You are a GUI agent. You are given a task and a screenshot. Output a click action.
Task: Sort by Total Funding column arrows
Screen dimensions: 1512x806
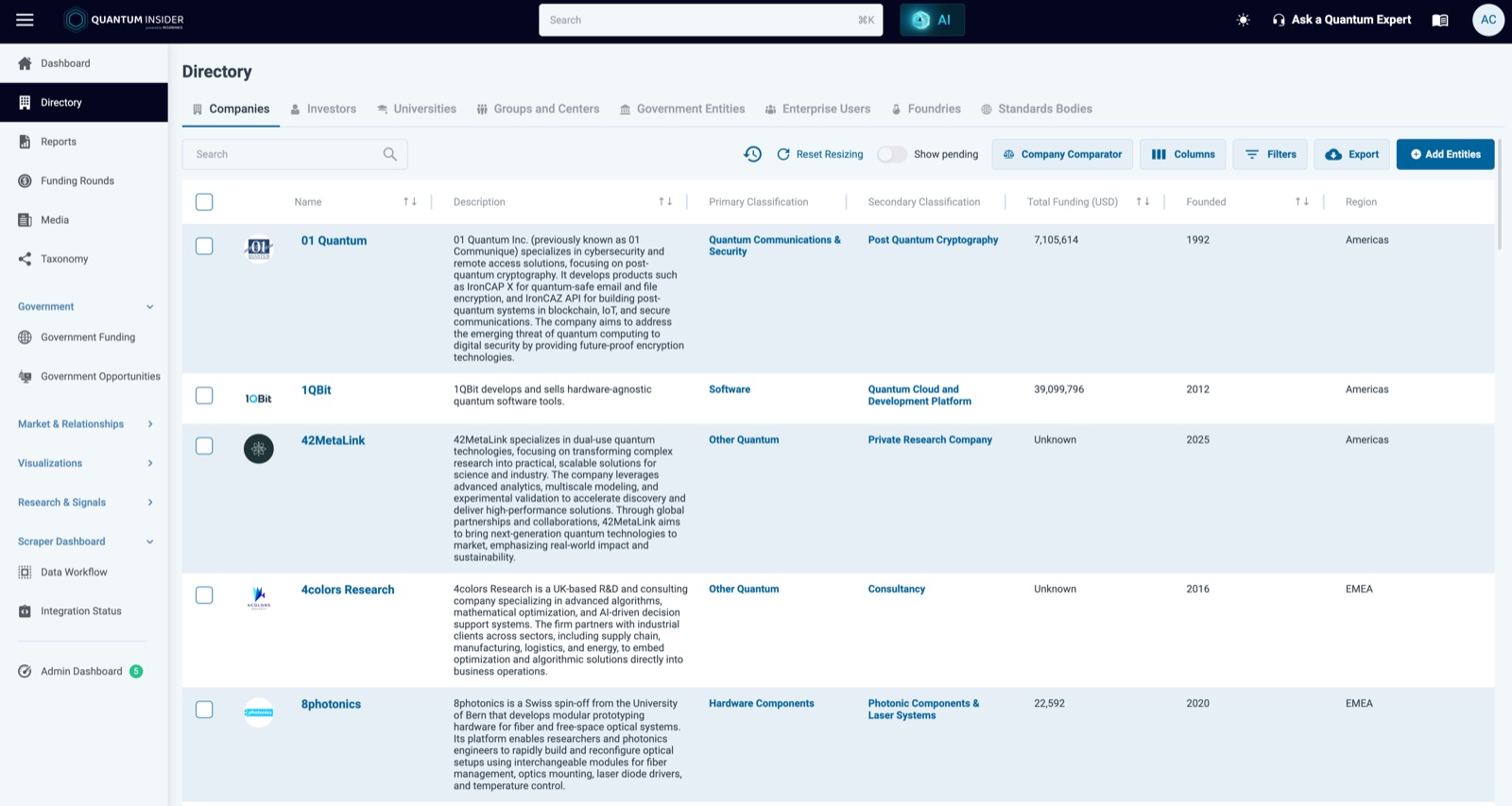(1143, 201)
